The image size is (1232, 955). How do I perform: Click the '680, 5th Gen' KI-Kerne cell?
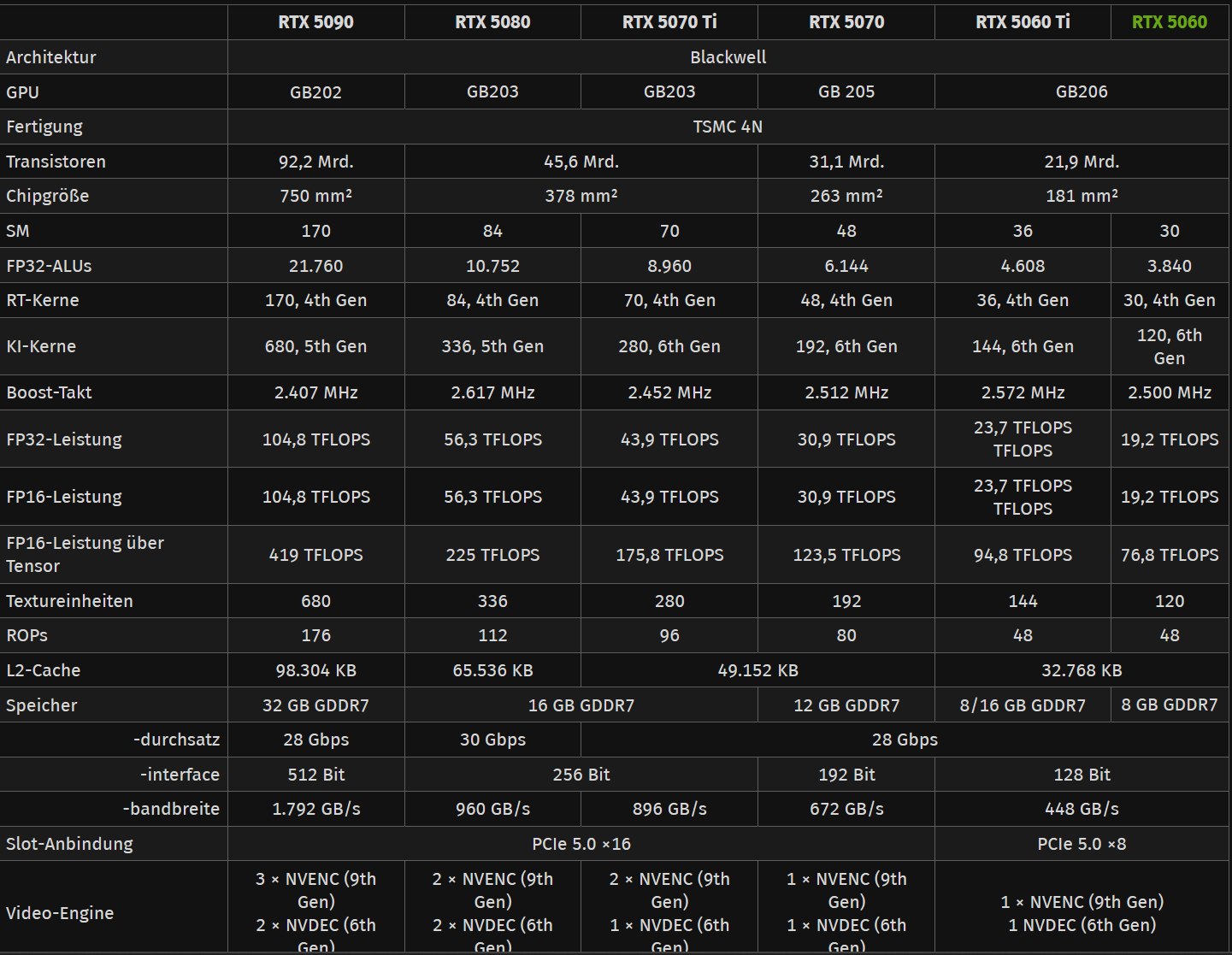click(315, 346)
